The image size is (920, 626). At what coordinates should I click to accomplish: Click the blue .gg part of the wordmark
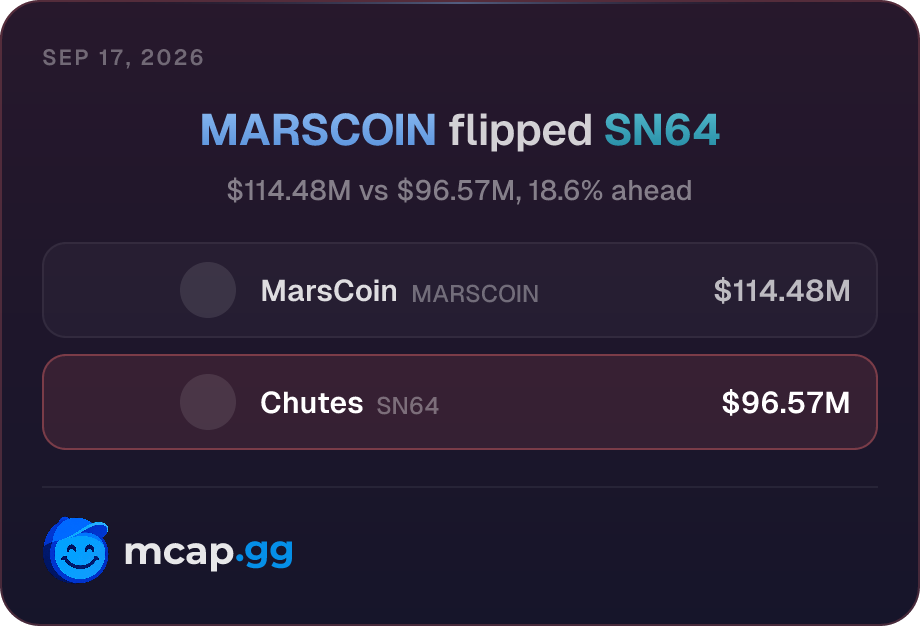tap(263, 554)
